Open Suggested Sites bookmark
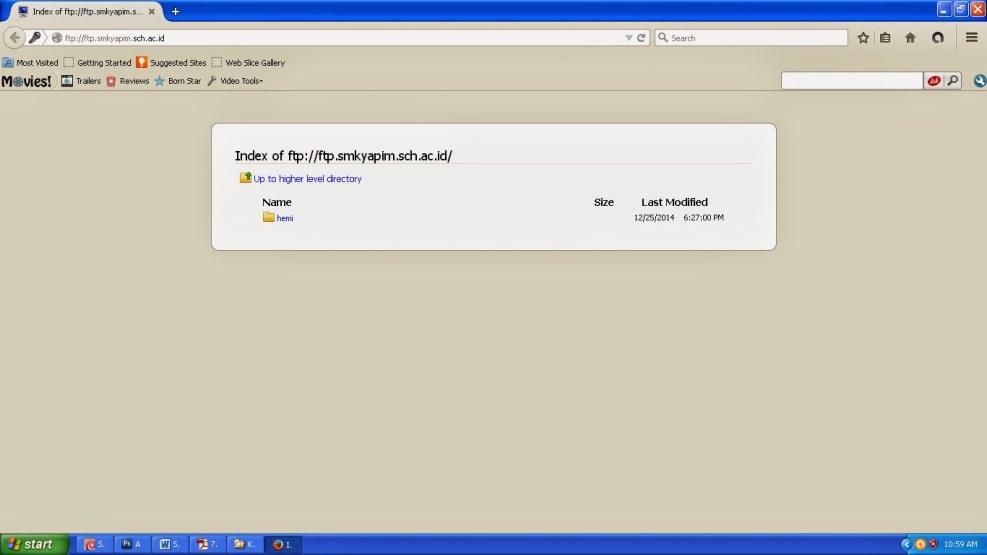Image resolution: width=987 pixels, height=555 pixels. click(172, 62)
